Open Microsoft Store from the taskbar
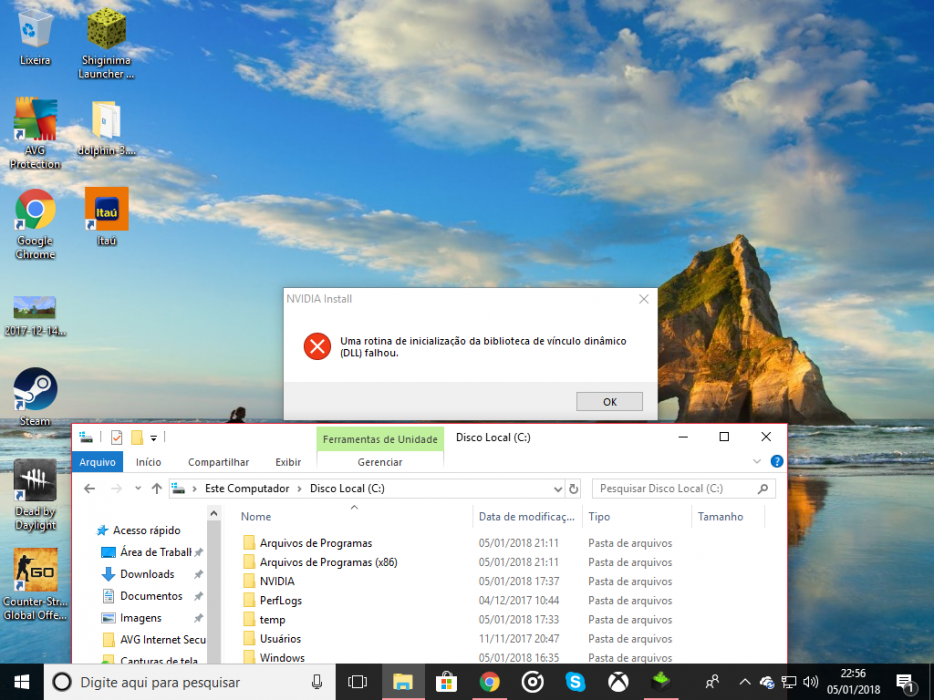Image resolution: width=934 pixels, height=700 pixels. coord(446,682)
